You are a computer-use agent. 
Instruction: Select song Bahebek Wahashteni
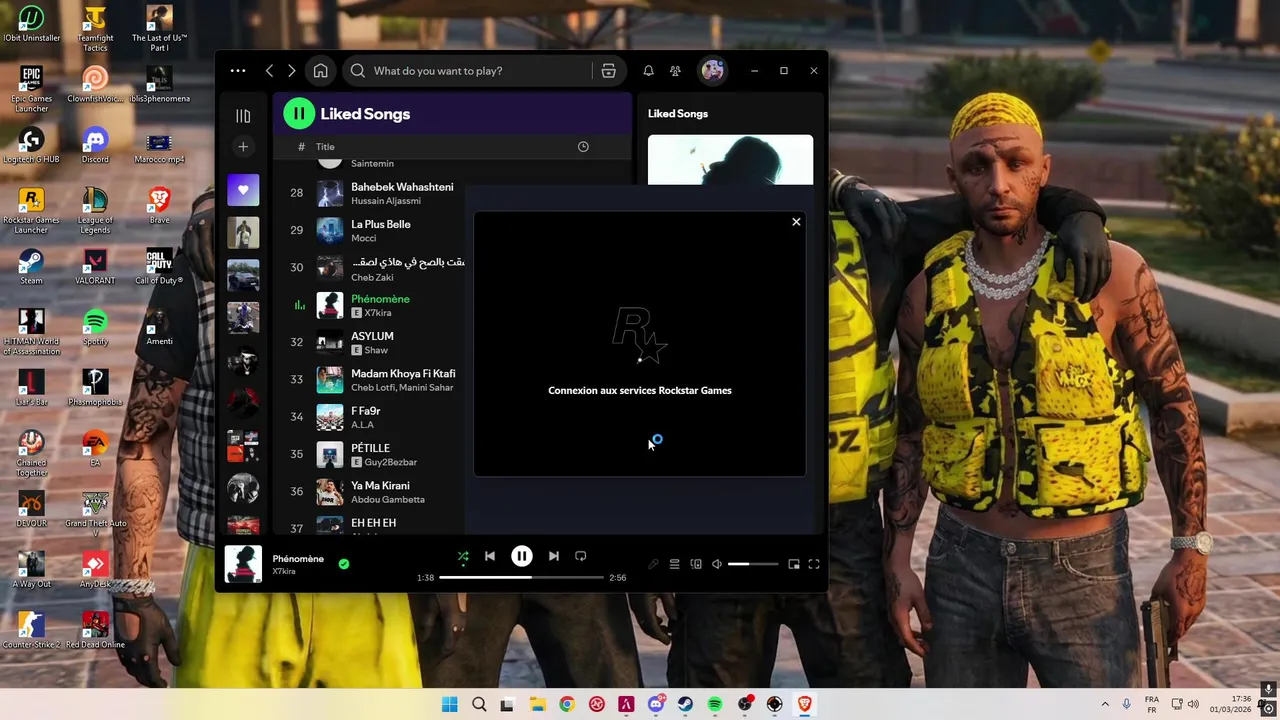pyautogui.click(x=402, y=187)
